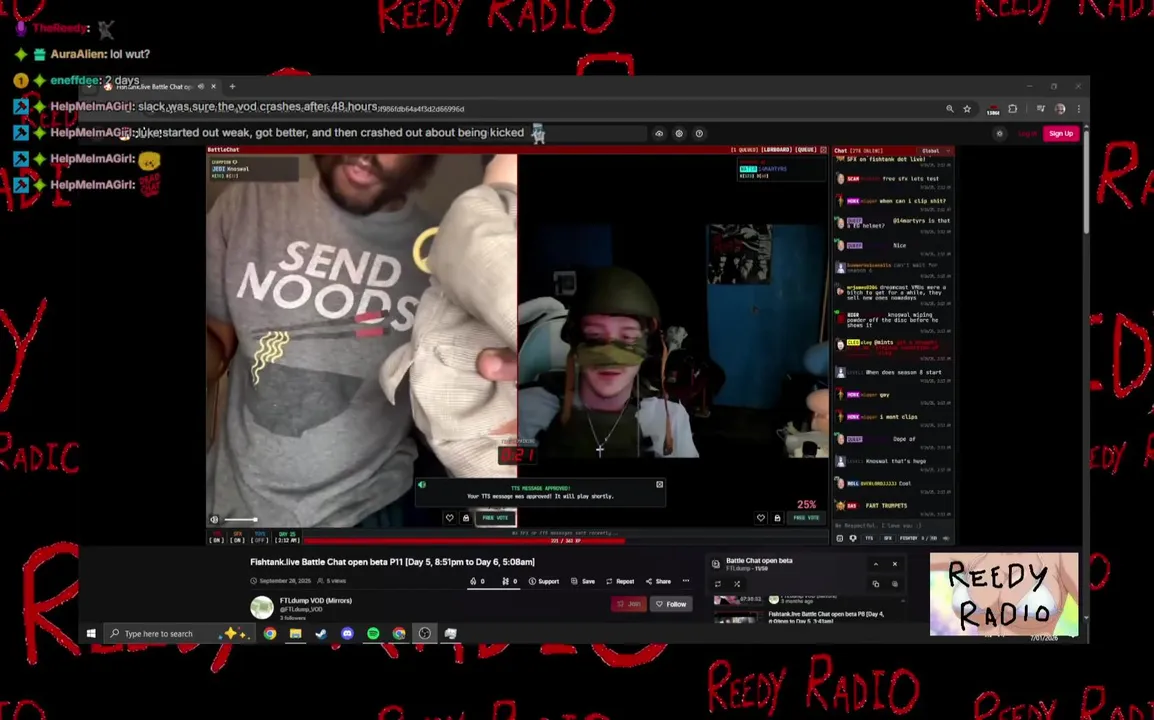
Task: Click the right player's heart icon
Action: [x=761, y=518]
